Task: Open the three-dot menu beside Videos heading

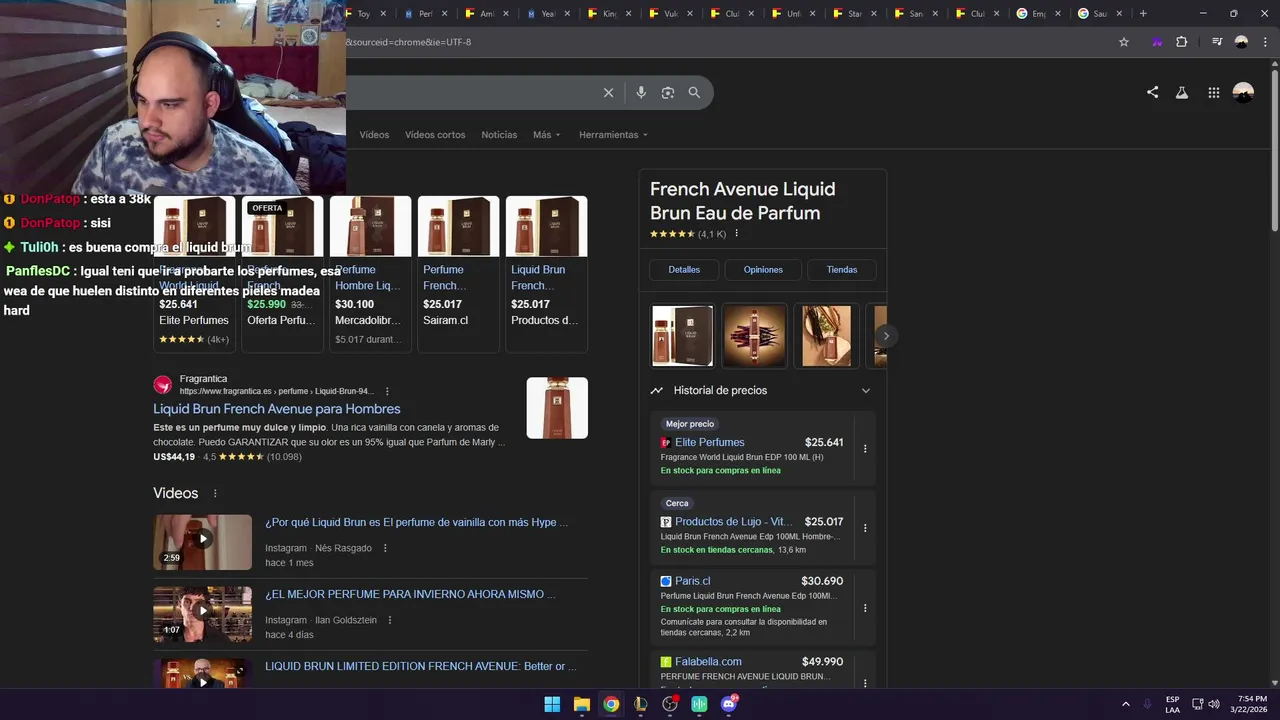Action: click(214, 493)
